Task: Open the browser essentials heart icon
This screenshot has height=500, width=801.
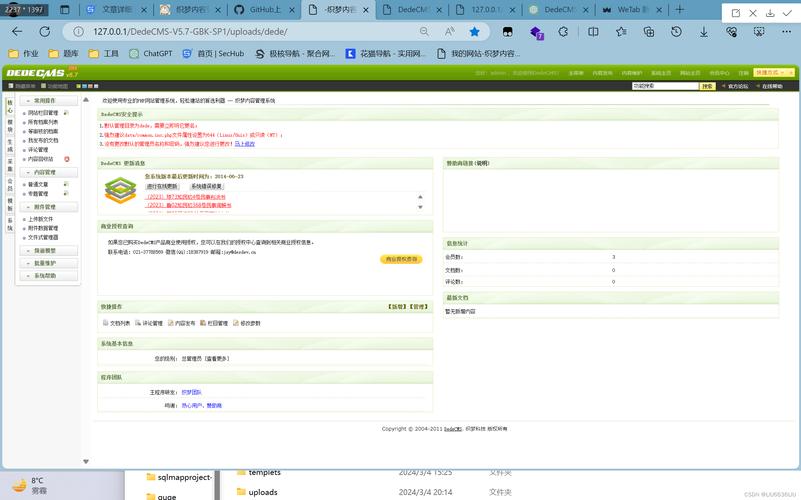Action: (x=732, y=32)
